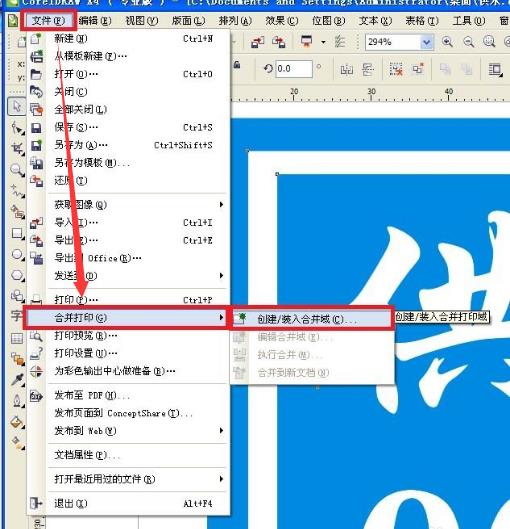Select the Polygon tool

pos(18,275)
